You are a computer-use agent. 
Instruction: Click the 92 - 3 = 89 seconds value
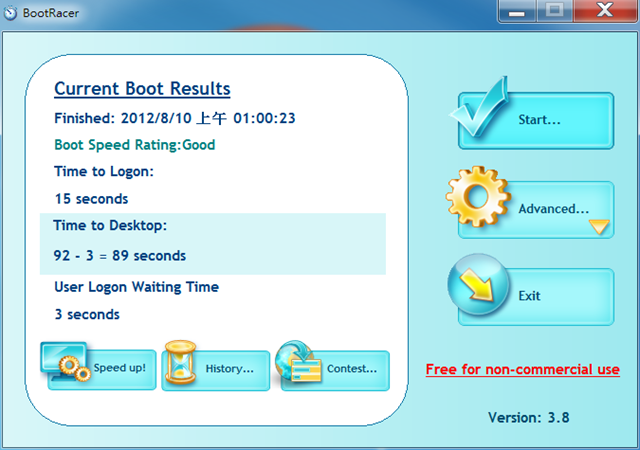tap(120, 256)
